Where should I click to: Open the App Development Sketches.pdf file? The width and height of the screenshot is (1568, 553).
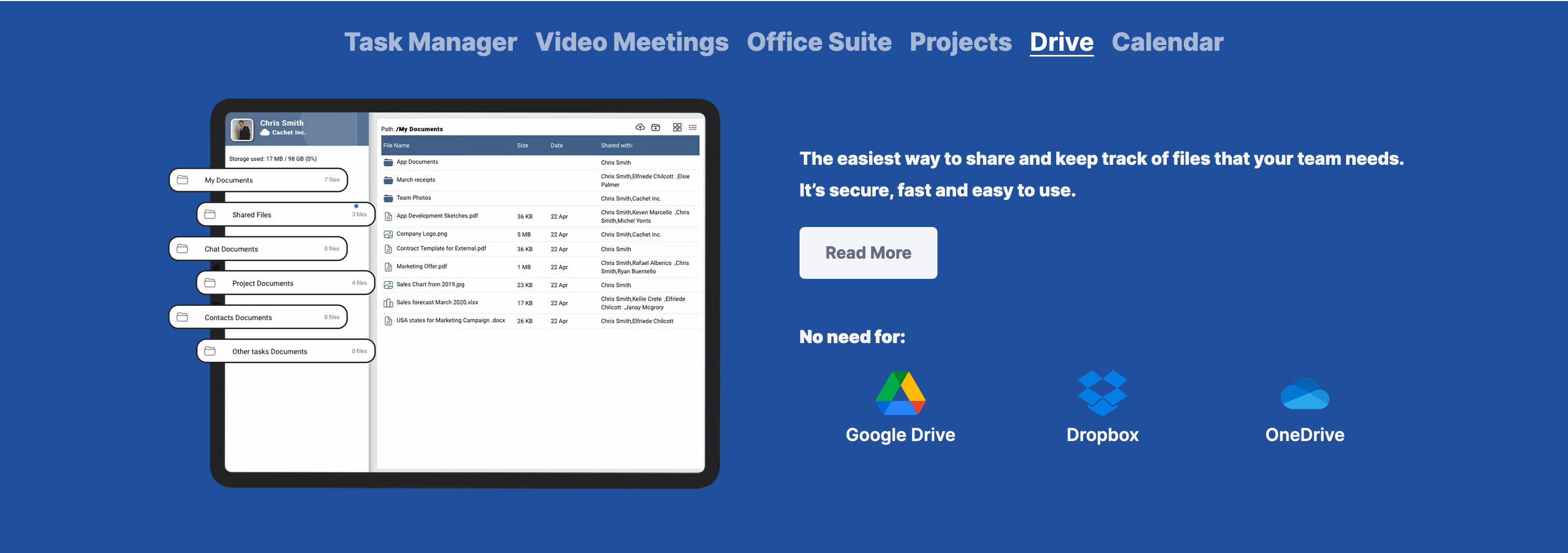tap(437, 216)
